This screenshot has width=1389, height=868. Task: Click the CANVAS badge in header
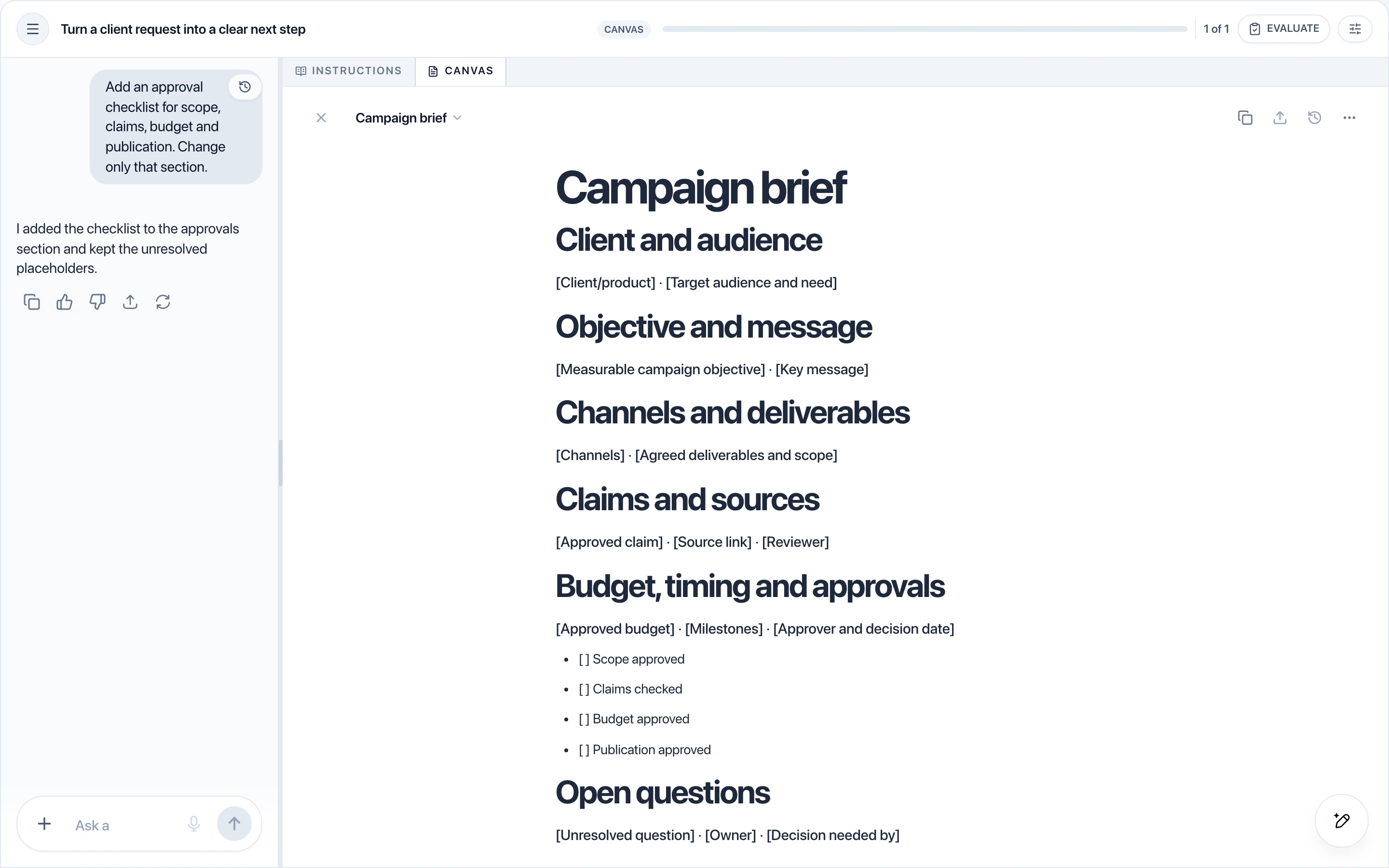pos(624,29)
